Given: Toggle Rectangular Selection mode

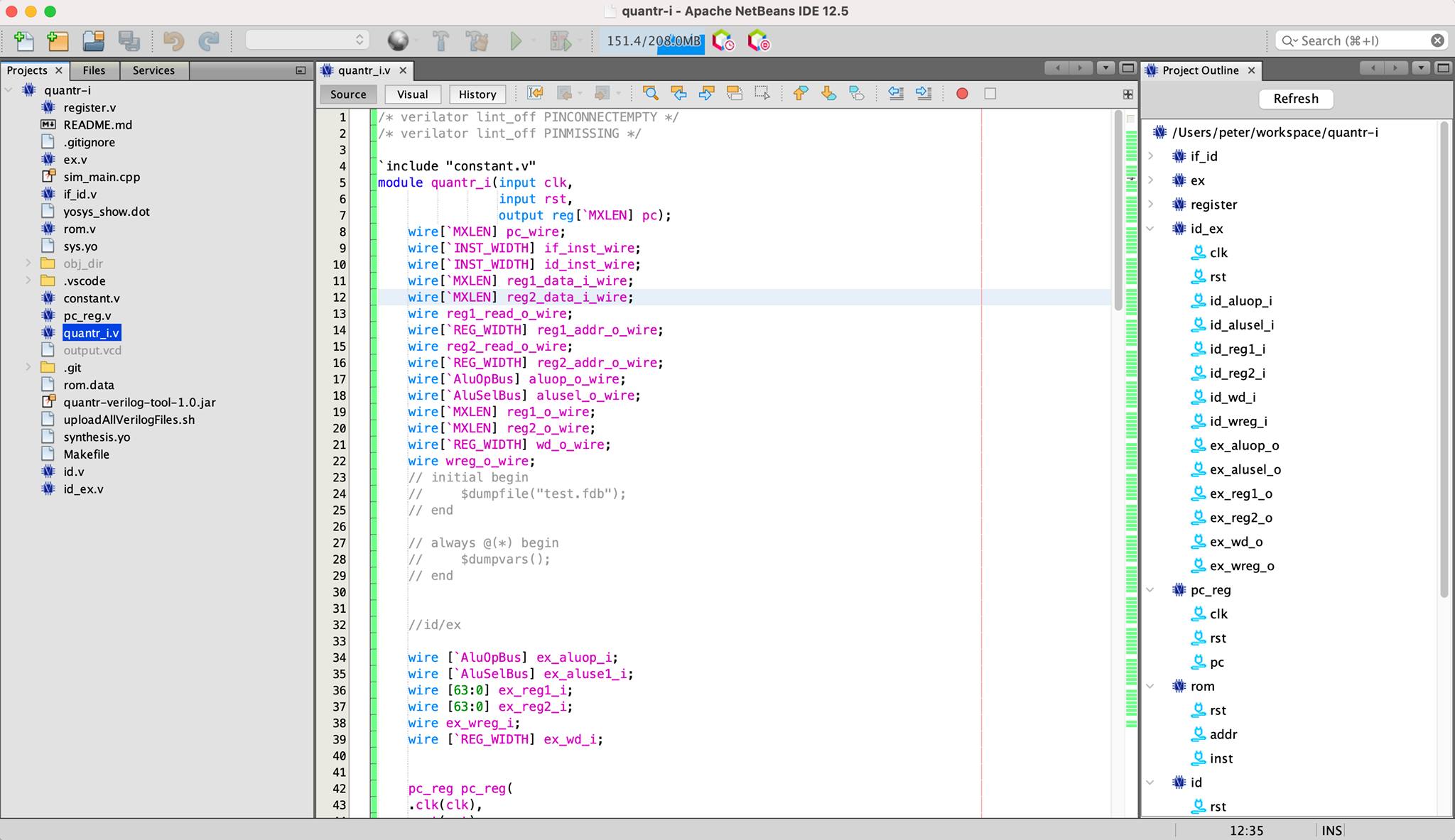Looking at the screenshot, I should (762, 93).
